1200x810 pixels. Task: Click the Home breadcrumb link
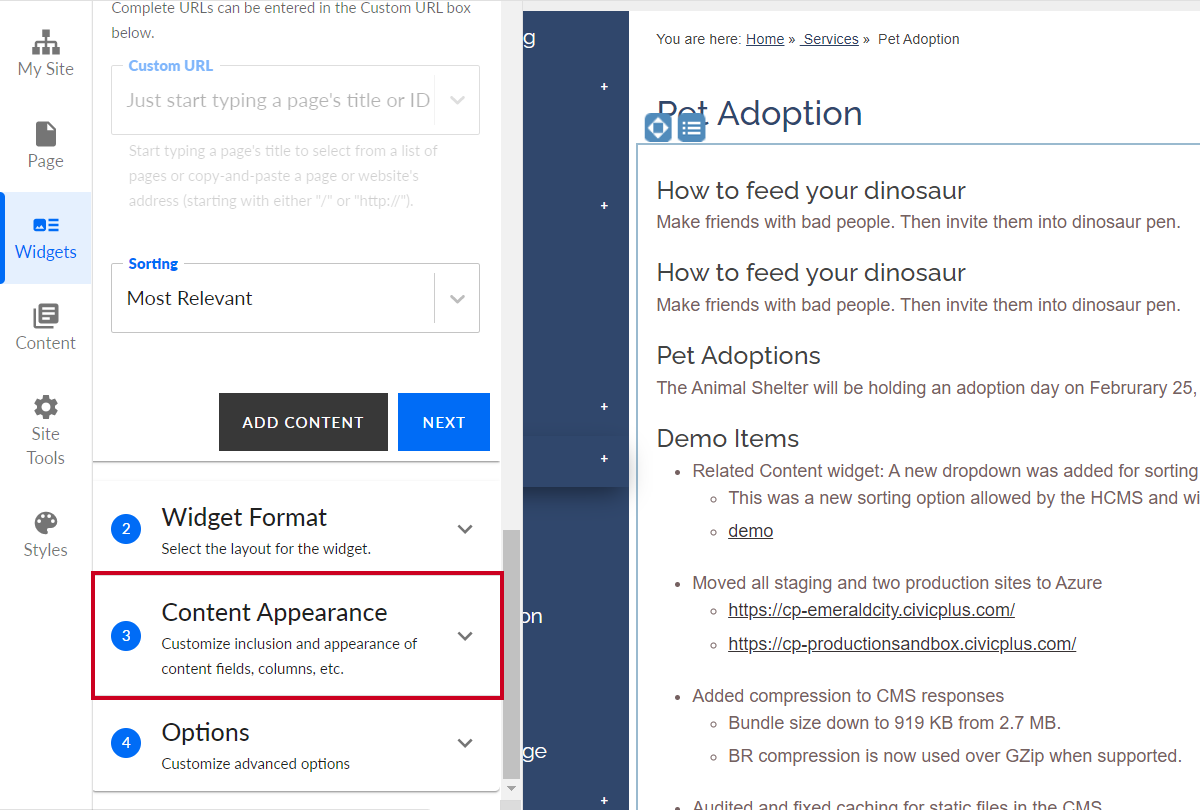pos(765,39)
